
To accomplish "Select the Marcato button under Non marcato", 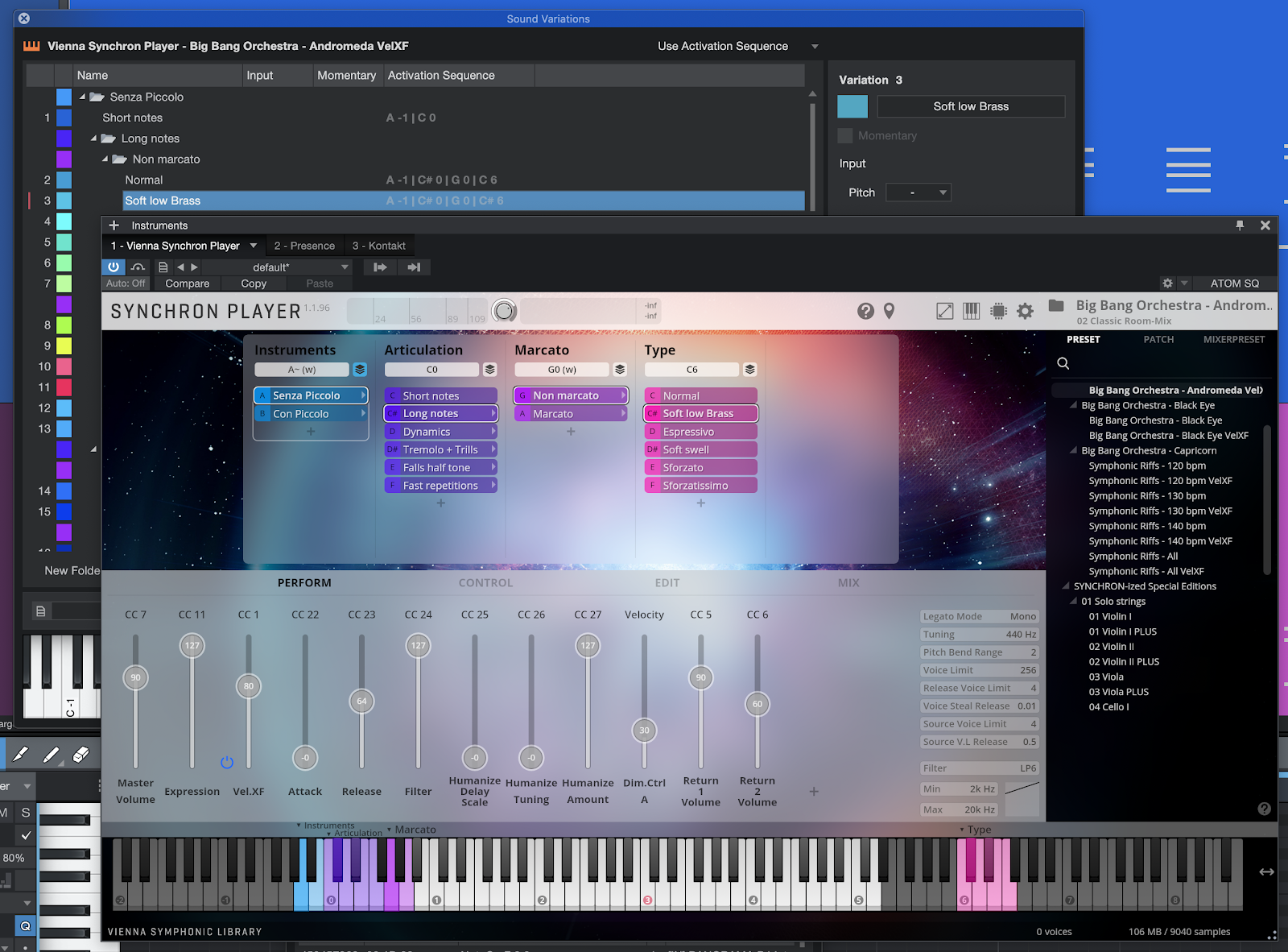I will (571, 414).
